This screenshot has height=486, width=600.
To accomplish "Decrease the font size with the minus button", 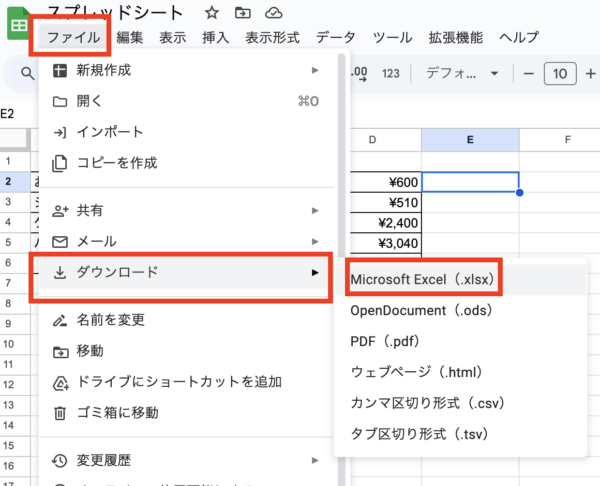I will (528, 73).
